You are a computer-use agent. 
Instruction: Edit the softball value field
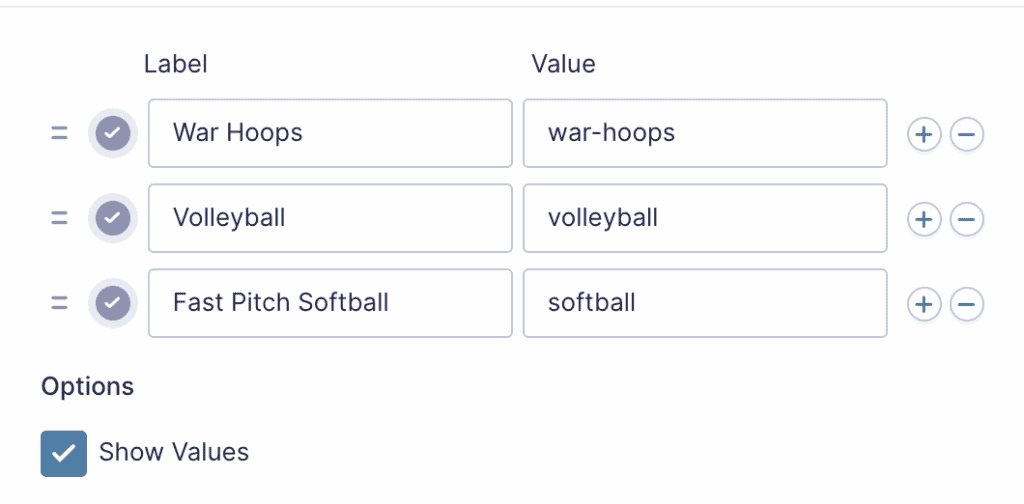tap(704, 303)
